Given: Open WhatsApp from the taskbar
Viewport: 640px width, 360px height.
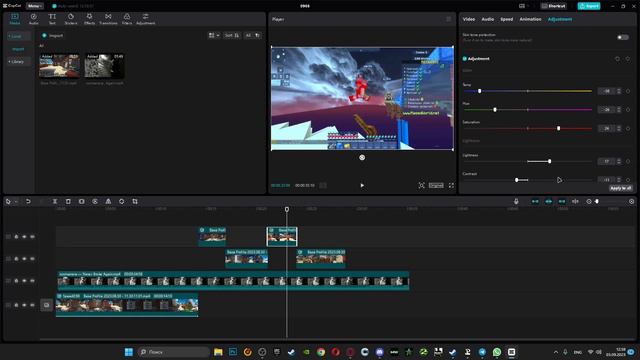Looking at the screenshot, I should (497, 352).
